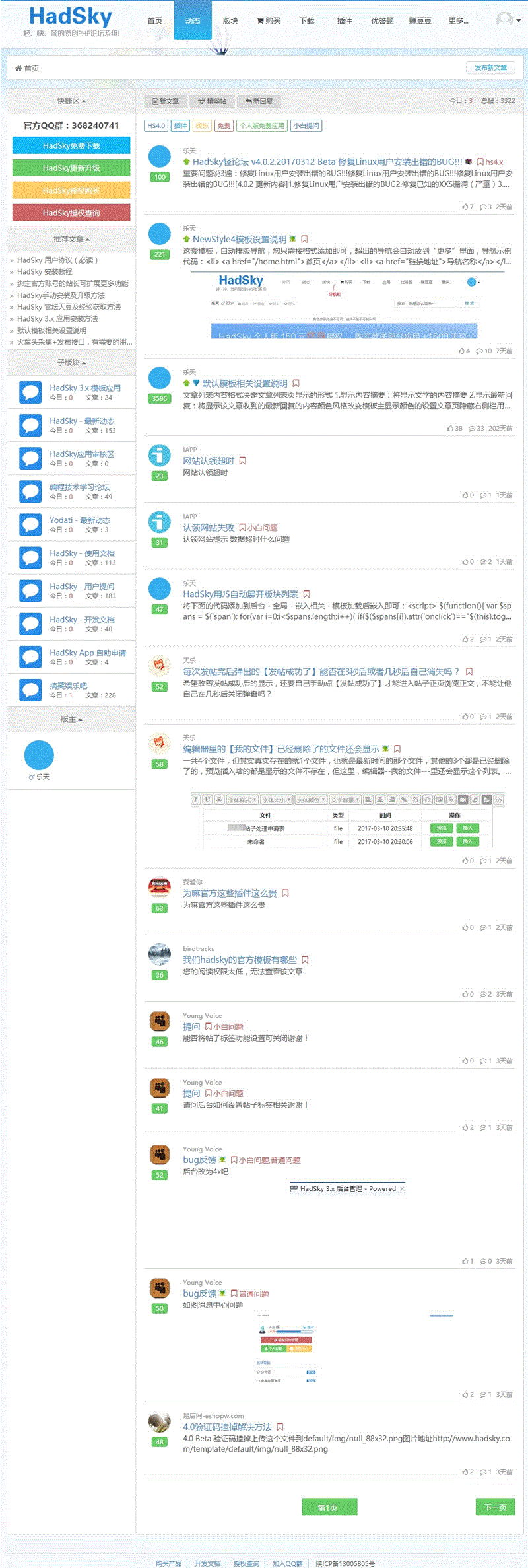Click the HadSky免费下载 blue button

coord(71,145)
